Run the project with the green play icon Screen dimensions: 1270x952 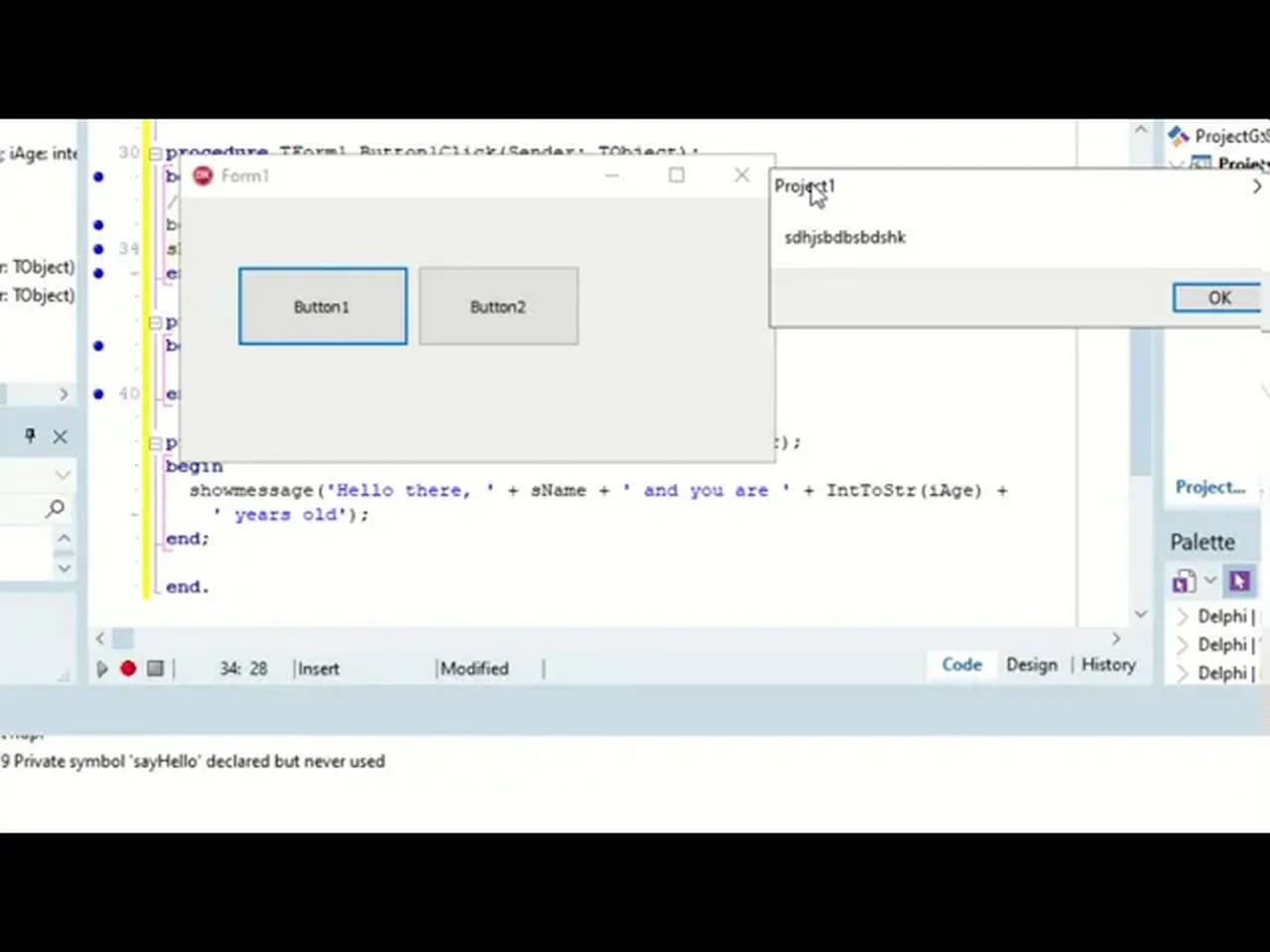(102, 668)
